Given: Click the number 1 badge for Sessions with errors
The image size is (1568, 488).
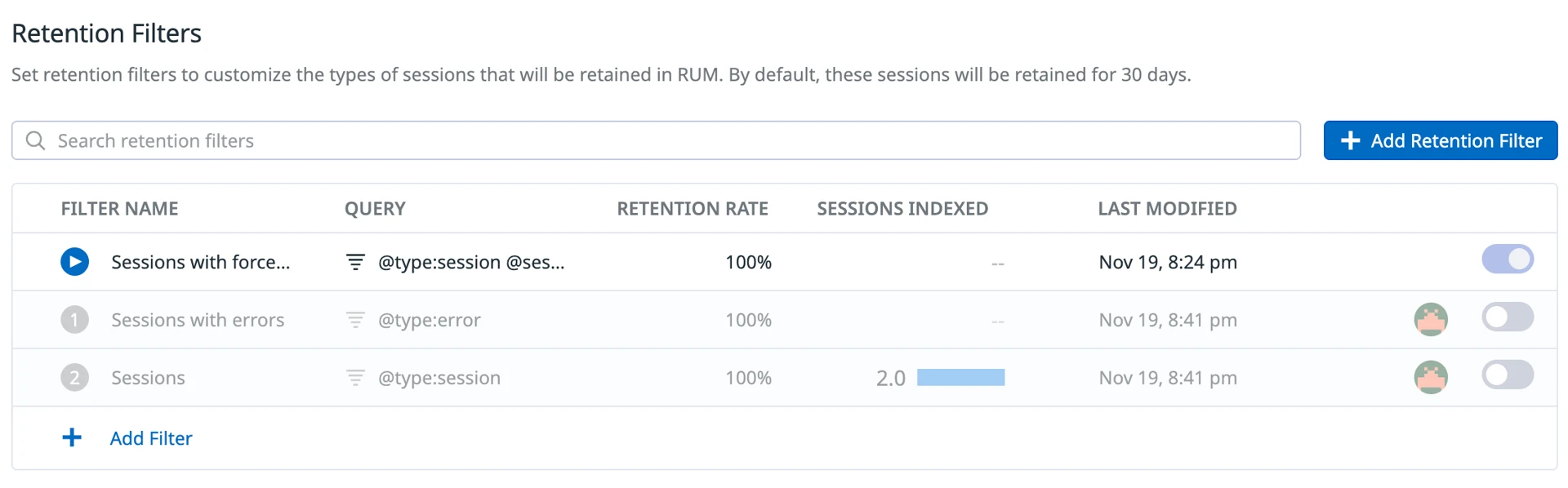Looking at the screenshot, I should [x=74, y=320].
